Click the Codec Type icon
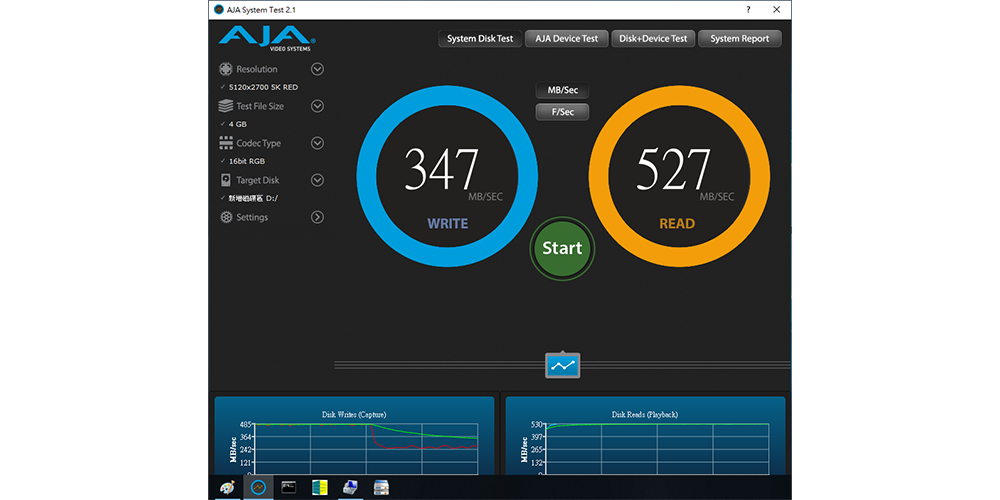The height and width of the screenshot is (500, 1000). point(225,143)
